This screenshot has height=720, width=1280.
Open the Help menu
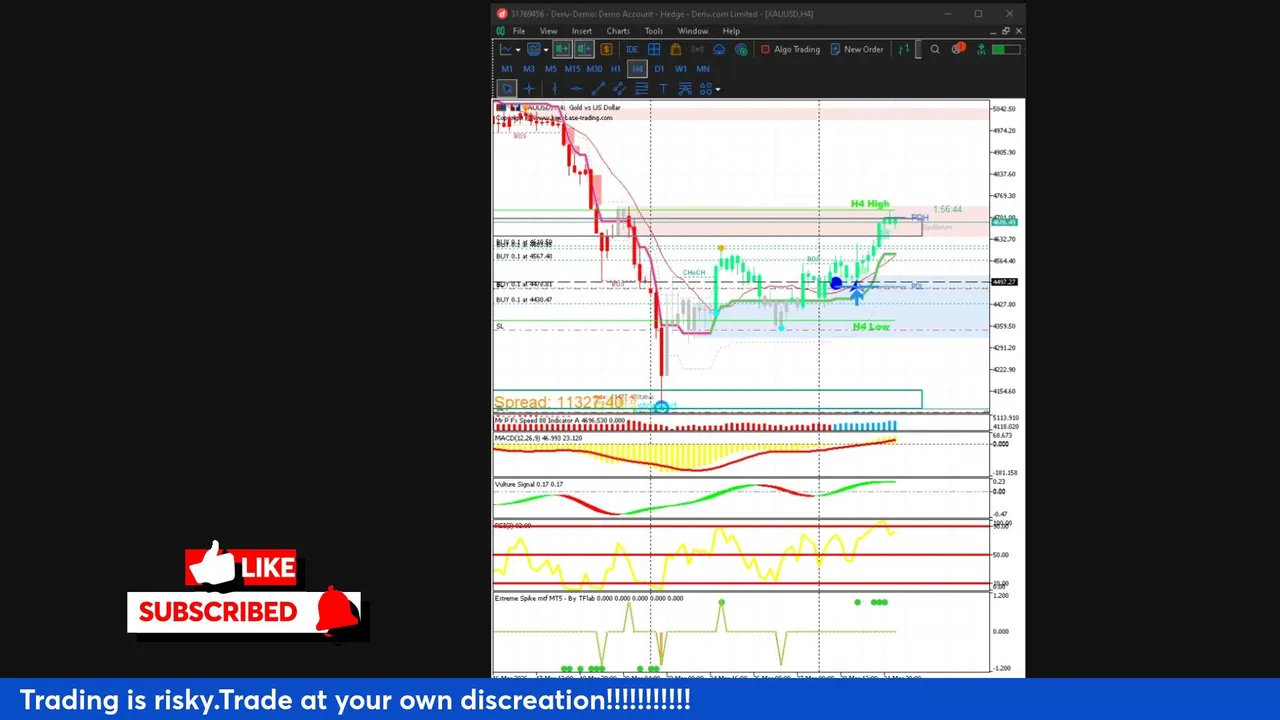click(x=731, y=31)
